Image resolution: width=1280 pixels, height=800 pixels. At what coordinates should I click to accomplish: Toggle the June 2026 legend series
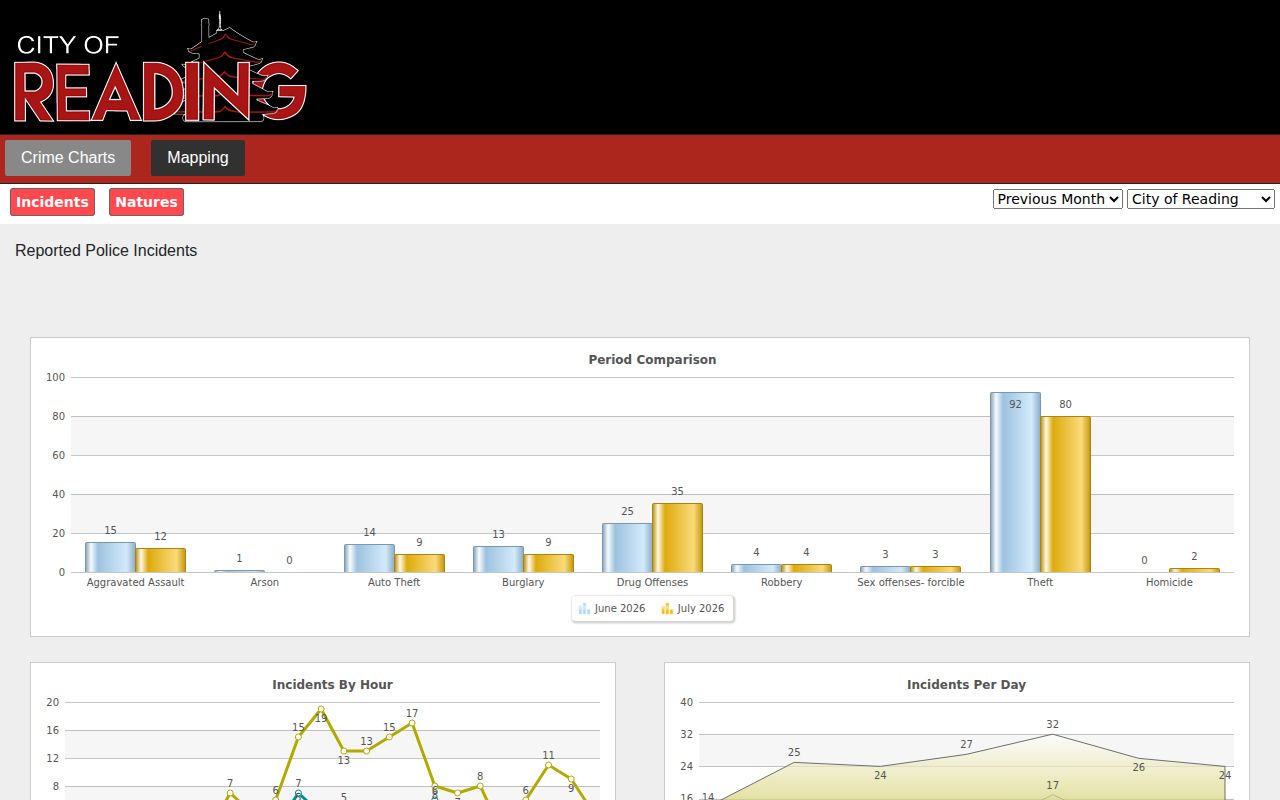click(x=612, y=608)
